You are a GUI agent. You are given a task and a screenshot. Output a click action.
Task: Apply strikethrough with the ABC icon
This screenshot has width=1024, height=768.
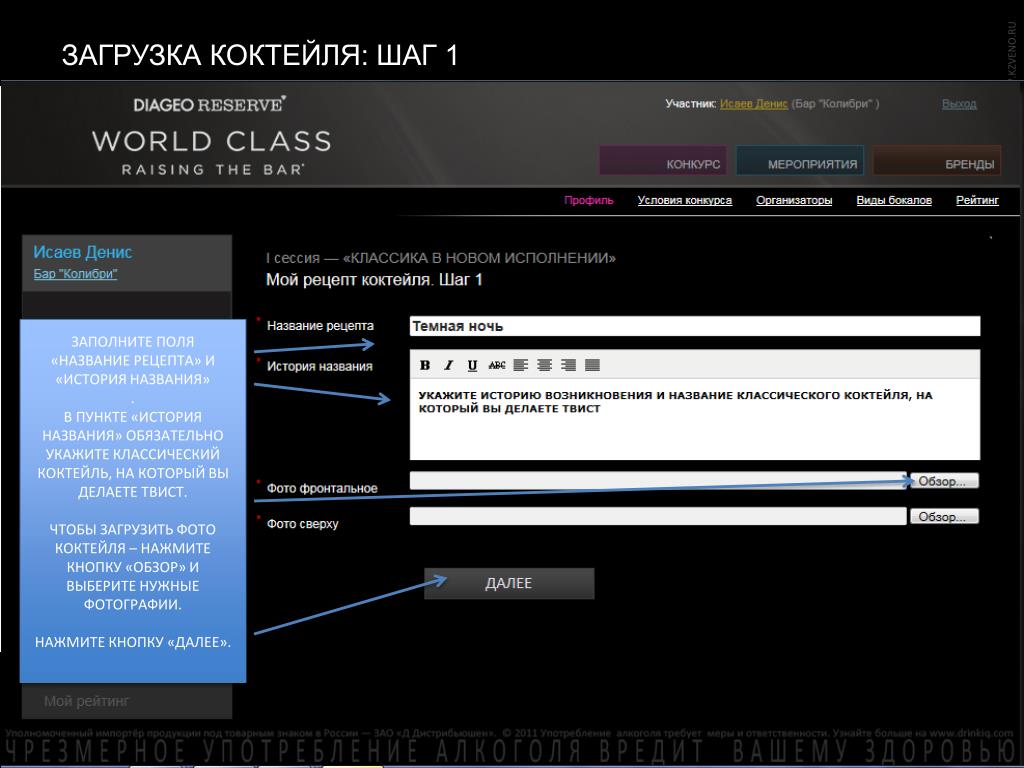(496, 365)
